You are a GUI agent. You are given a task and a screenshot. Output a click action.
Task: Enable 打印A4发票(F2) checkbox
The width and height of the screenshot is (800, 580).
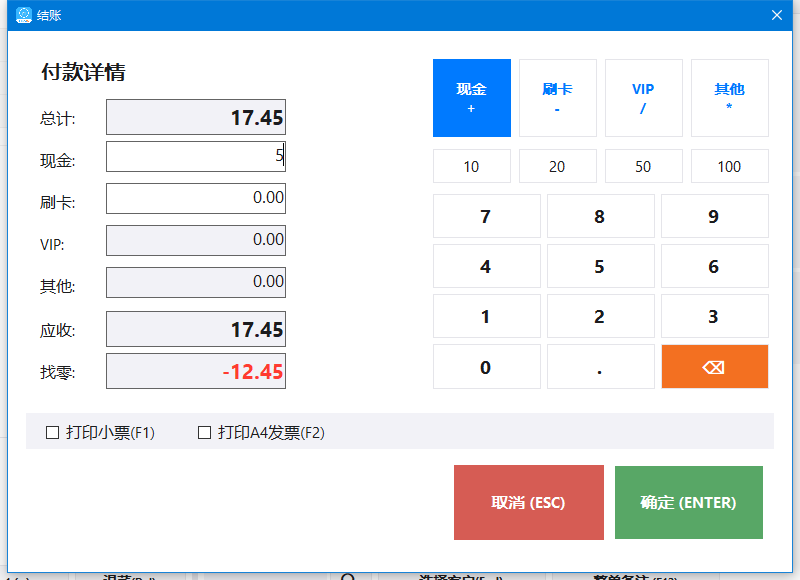[x=204, y=433]
